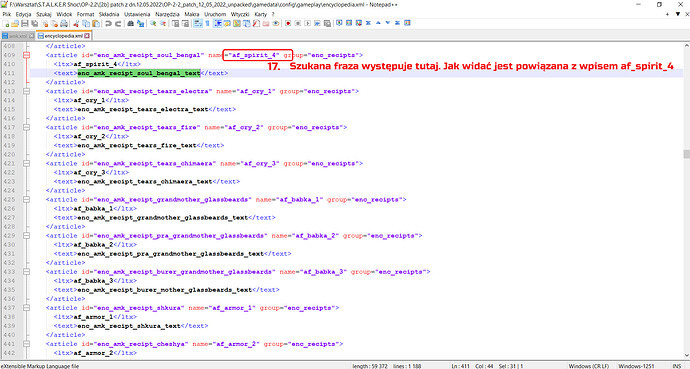
Task: Close the encyclopedia.xml tab
Action: click(x=87, y=36)
